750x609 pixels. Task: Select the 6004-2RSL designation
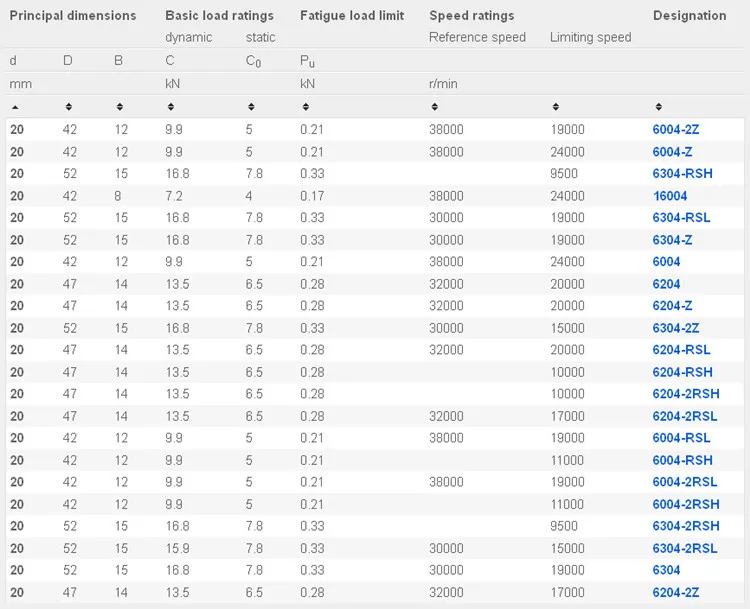pyautogui.click(x=685, y=482)
